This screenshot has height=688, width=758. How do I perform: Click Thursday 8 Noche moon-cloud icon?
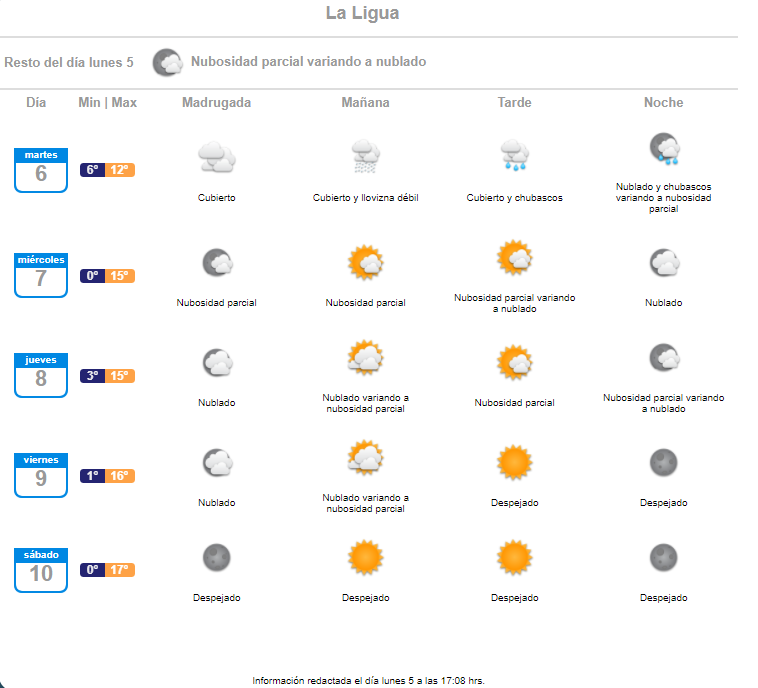665,358
